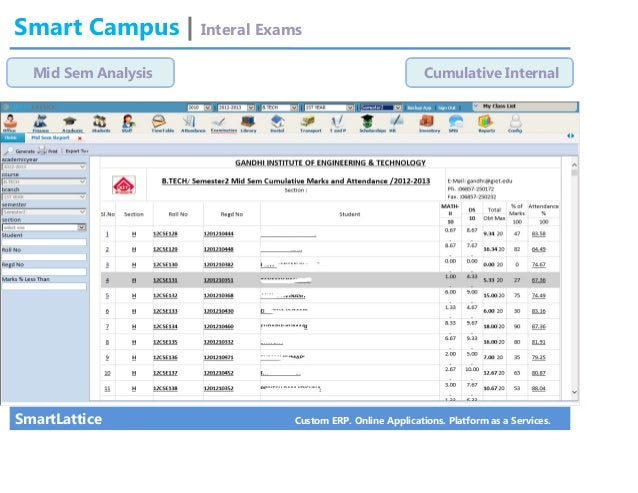Switch to the Home tab
638x493 pixels.
point(11,138)
